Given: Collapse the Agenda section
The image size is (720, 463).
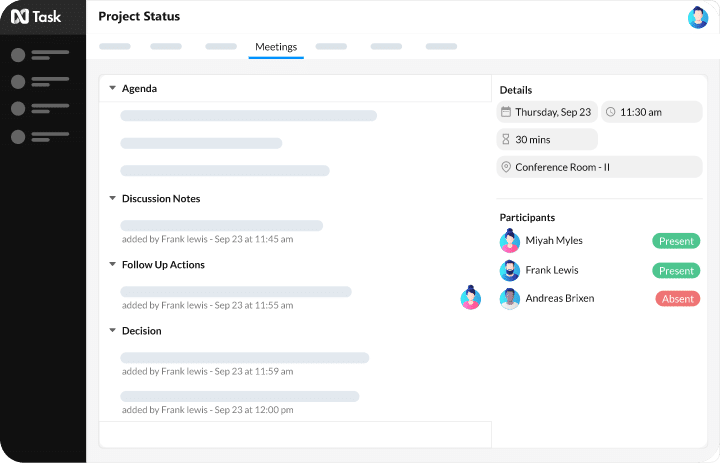Looking at the screenshot, I should [113, 89].
